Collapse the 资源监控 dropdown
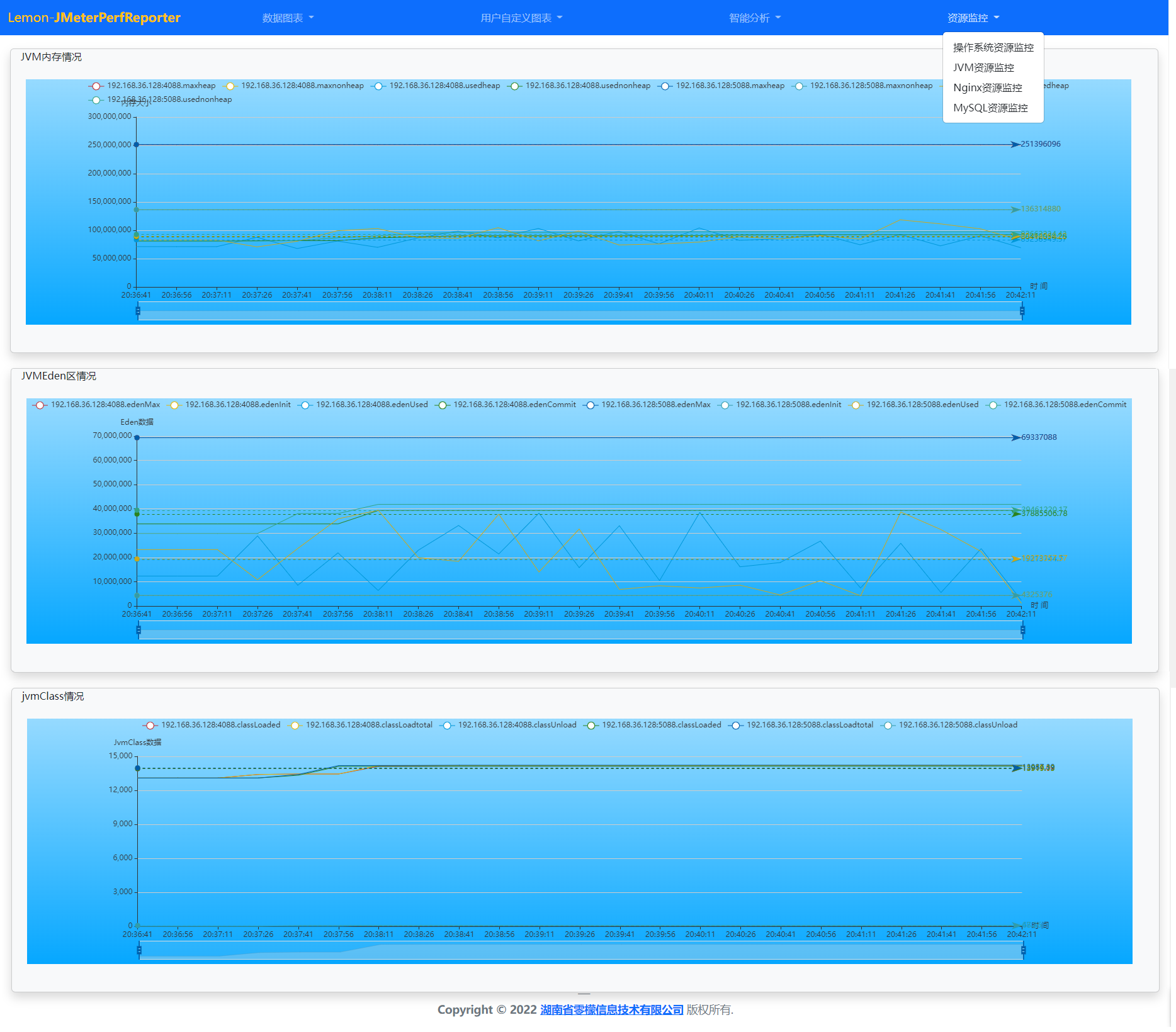 click(973, 18)
